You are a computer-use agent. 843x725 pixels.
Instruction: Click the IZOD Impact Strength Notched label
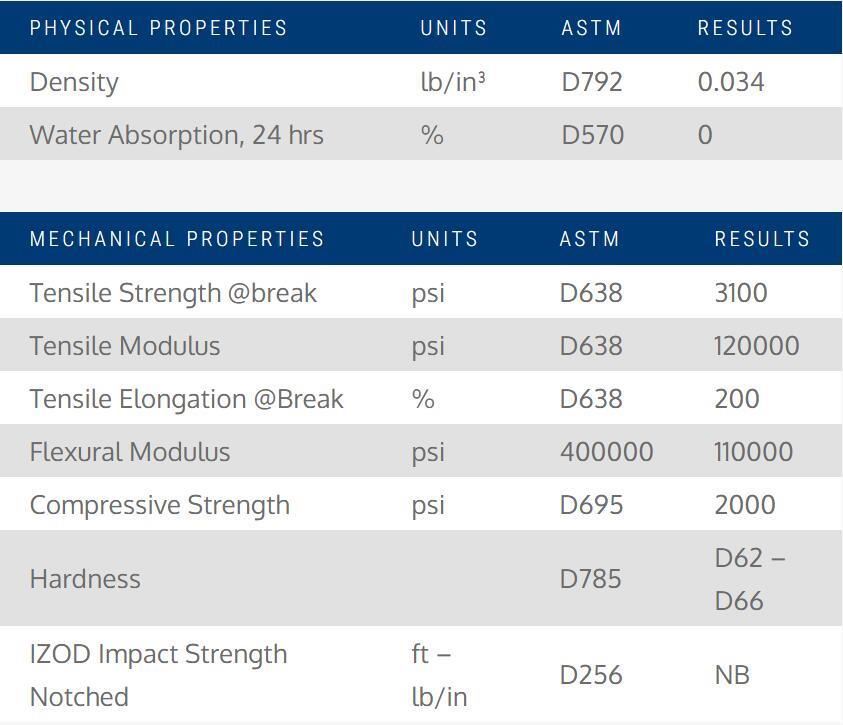pyautogui.click(x=158, y=675)
